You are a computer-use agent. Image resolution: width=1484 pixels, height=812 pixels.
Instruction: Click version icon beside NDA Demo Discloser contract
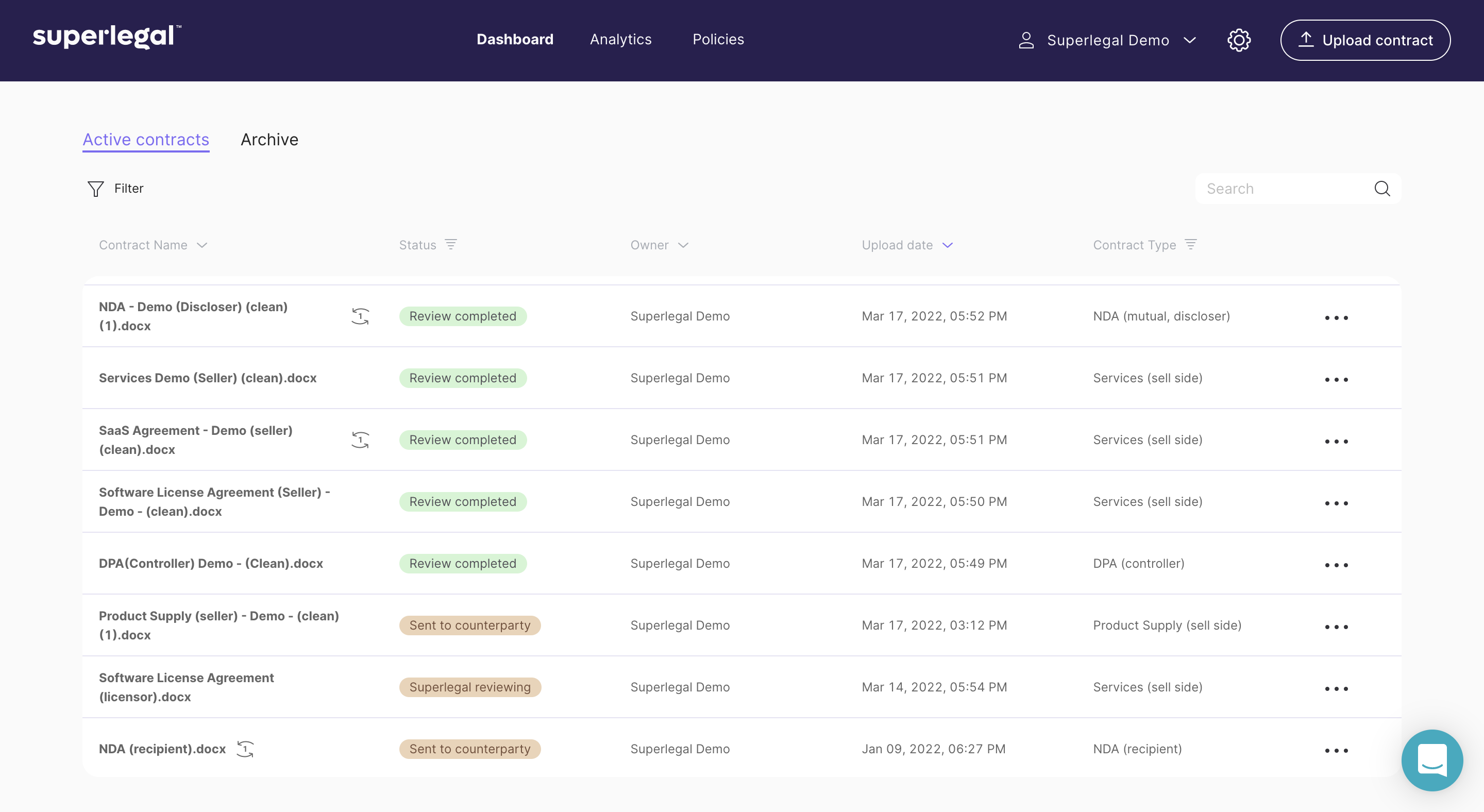click(x=360, y=316)
